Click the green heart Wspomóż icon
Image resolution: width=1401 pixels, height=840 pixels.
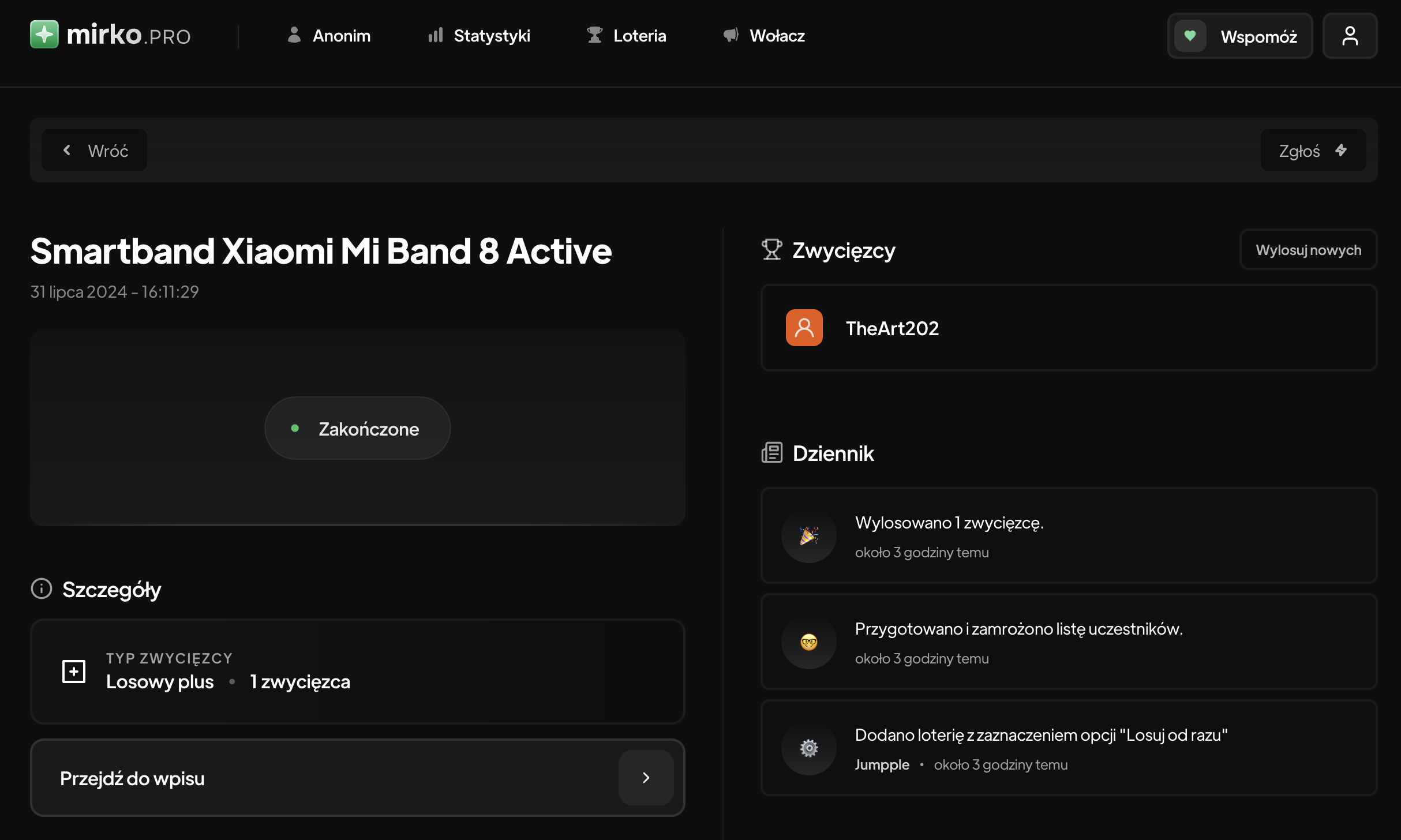pyautogui.click(x=1190, y=36)
